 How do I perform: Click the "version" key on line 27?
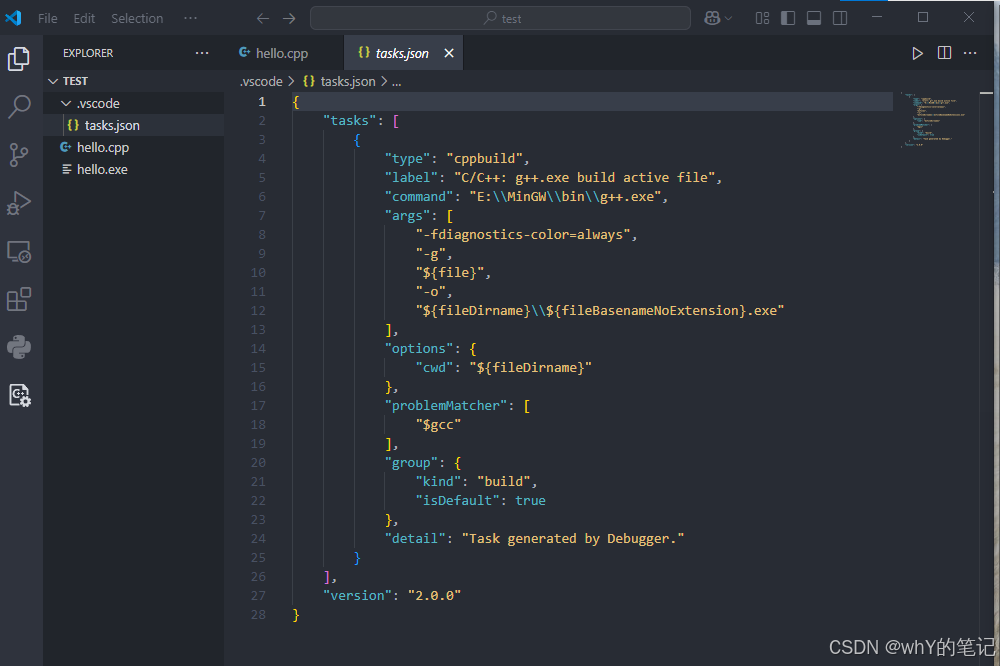(357, 596)
